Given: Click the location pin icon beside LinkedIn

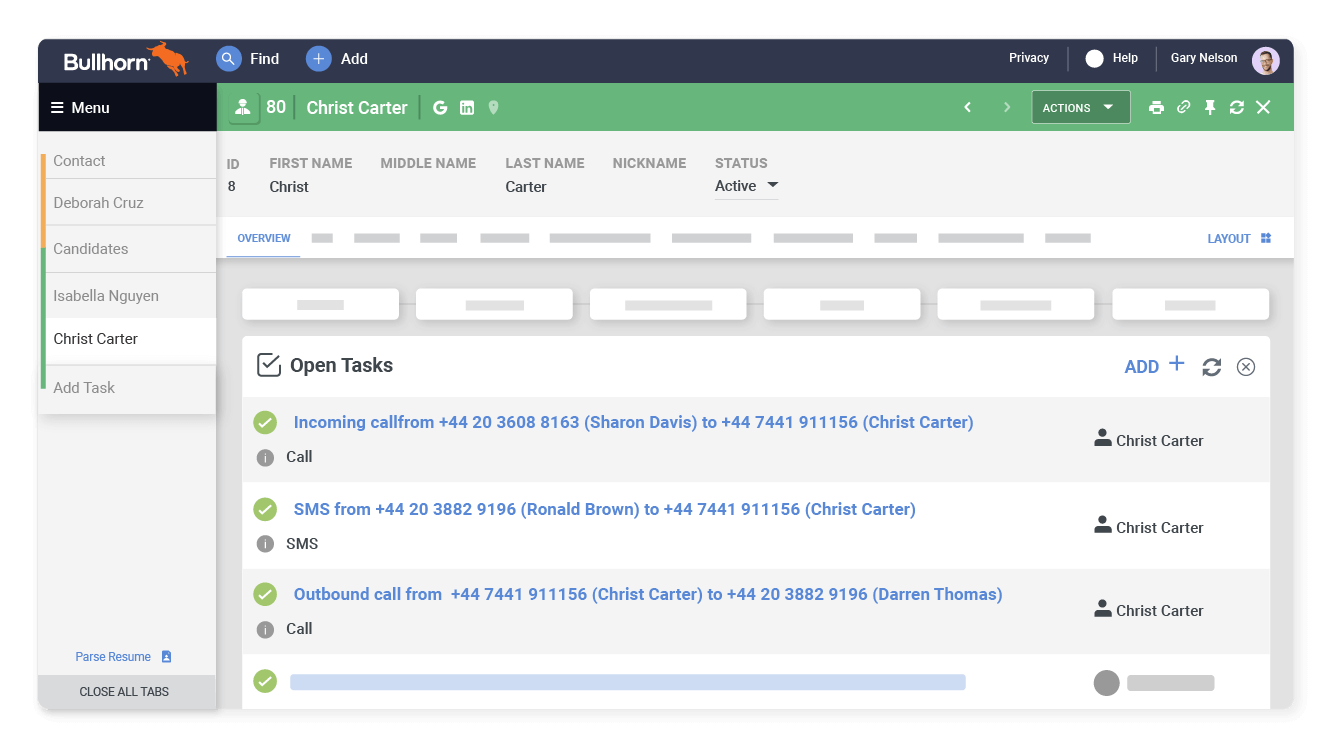Looking at the screenshot, I should (492, 107).
